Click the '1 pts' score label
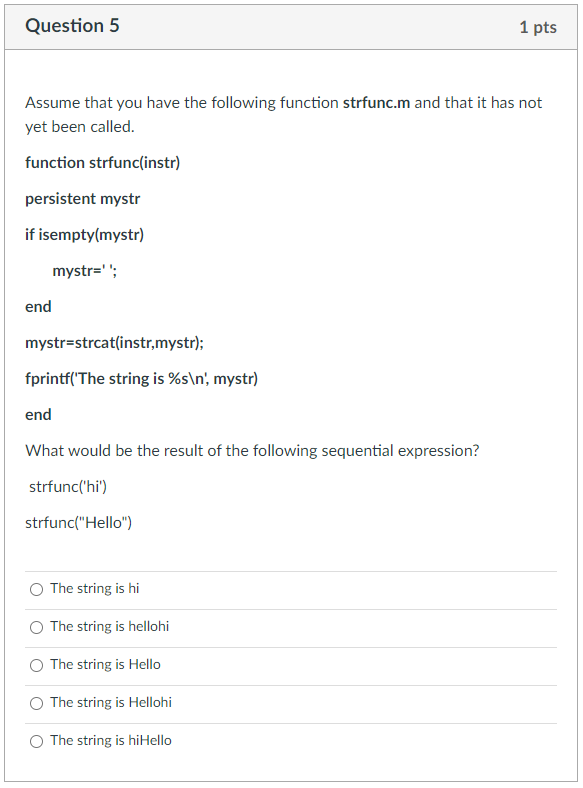The height and width of the screenshot is (788, 583). point(538,27)
